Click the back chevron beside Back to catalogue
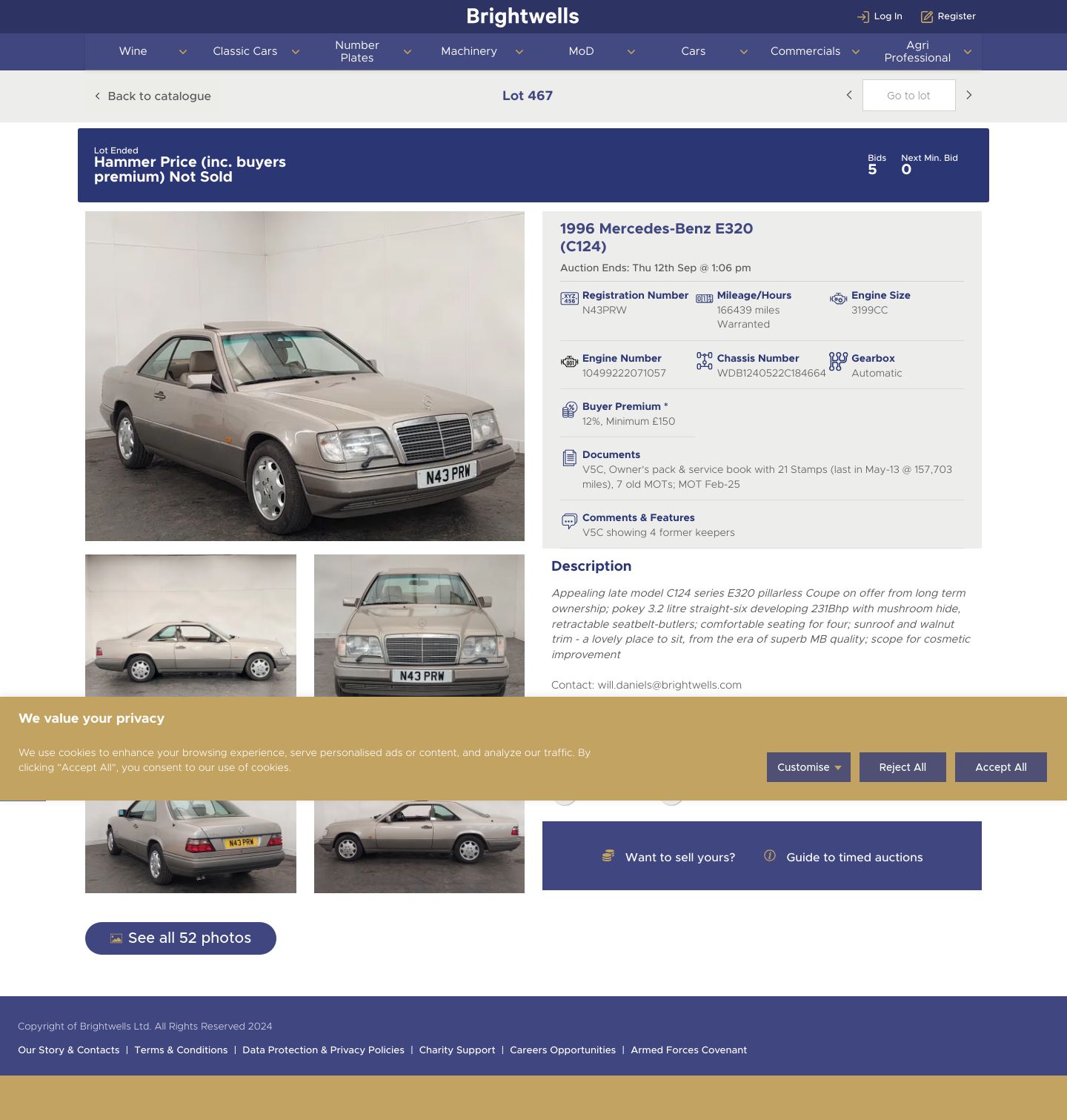 click(x=97, y=96)
